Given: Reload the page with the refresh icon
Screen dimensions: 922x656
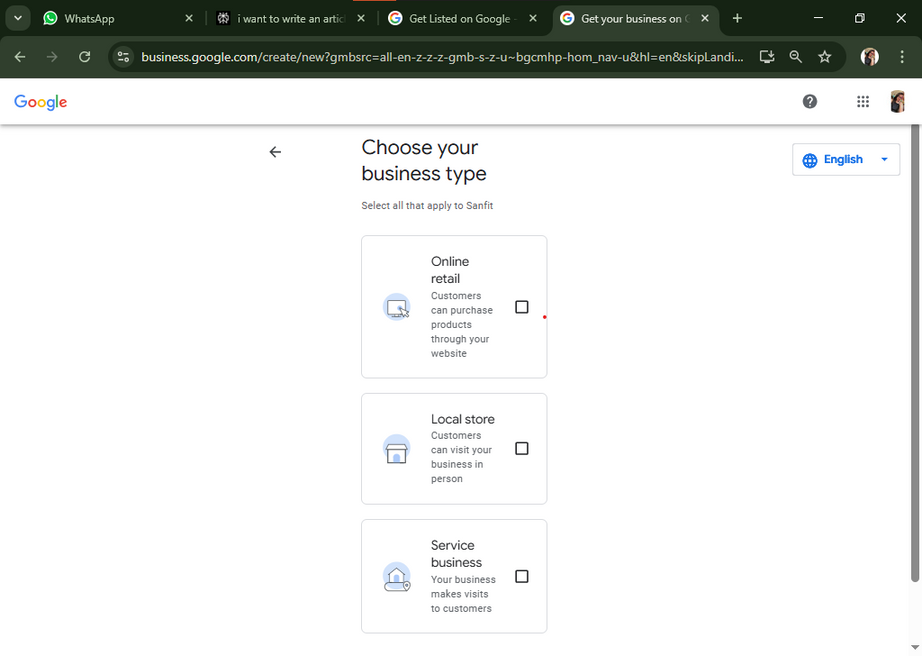Looking at the screenshot, I should [85, 57].
